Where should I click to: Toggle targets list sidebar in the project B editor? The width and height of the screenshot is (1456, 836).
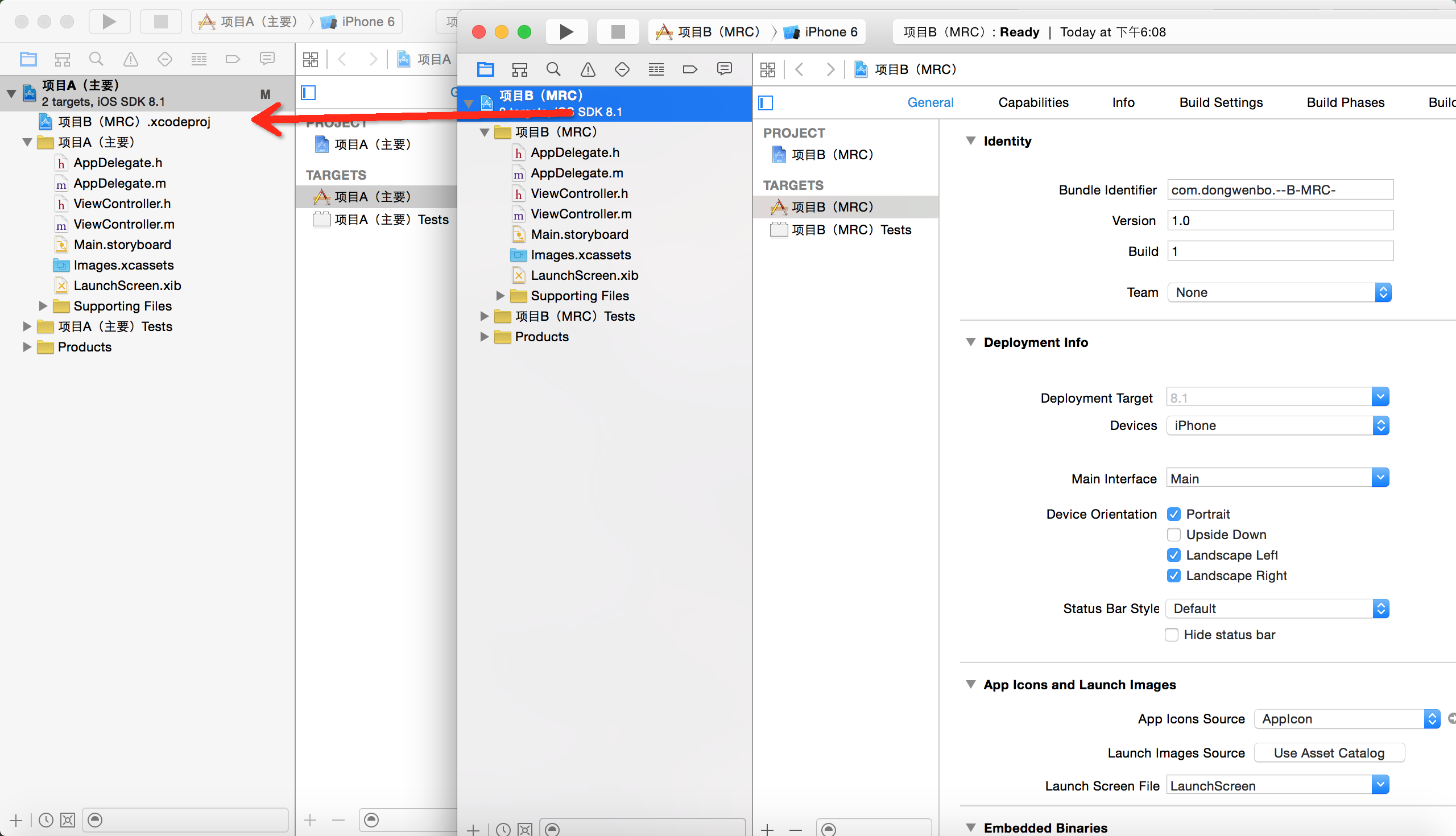click(766, 102)
